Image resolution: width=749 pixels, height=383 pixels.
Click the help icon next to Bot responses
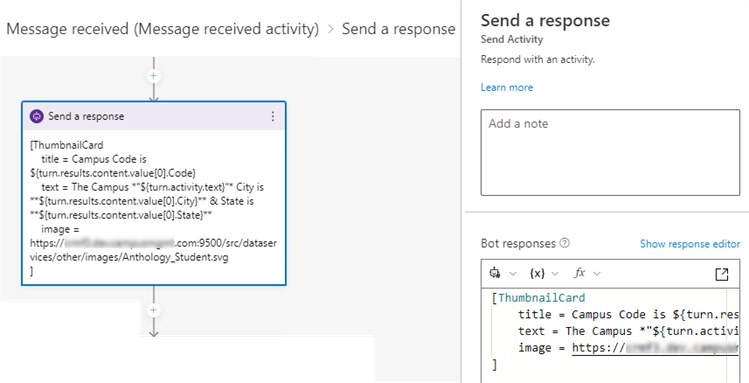[564, 243]
